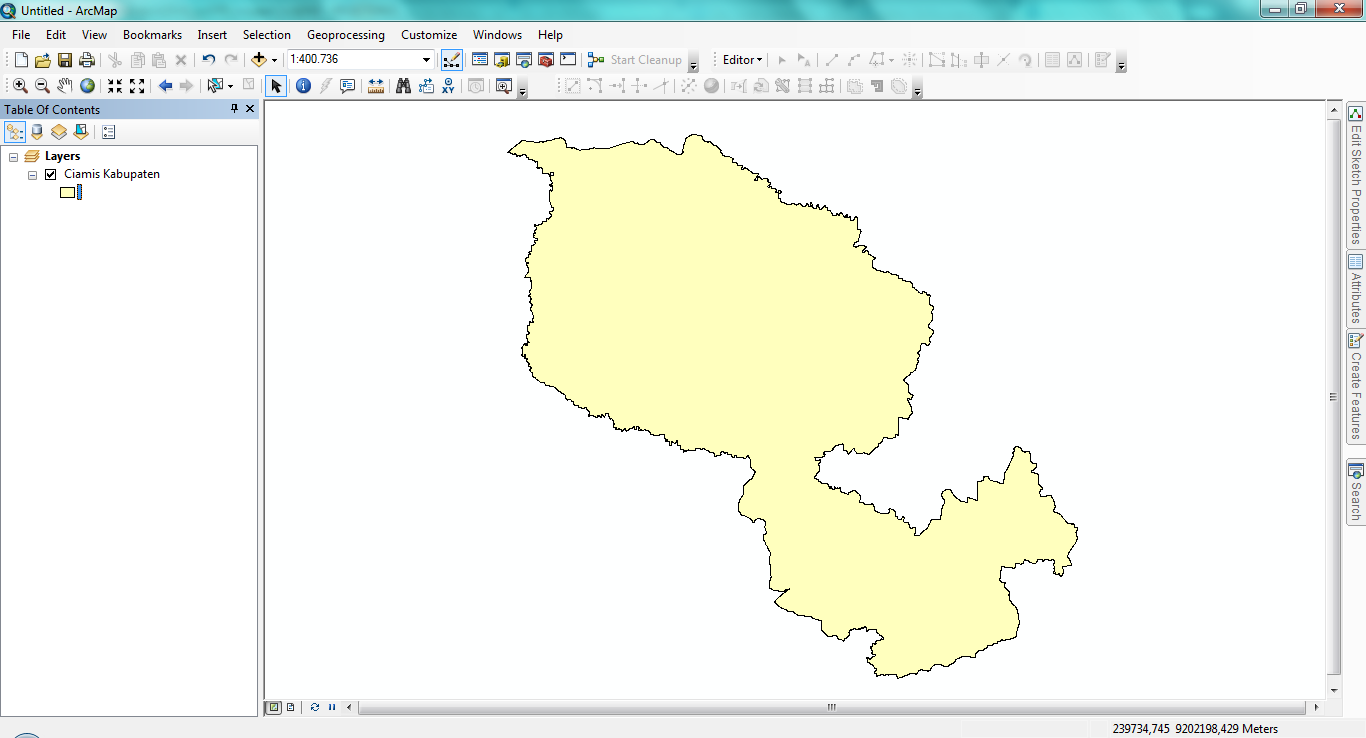Save the map with the floppy icon
The width and height of the screenshot is (1366, 738).
coord(65,60)
